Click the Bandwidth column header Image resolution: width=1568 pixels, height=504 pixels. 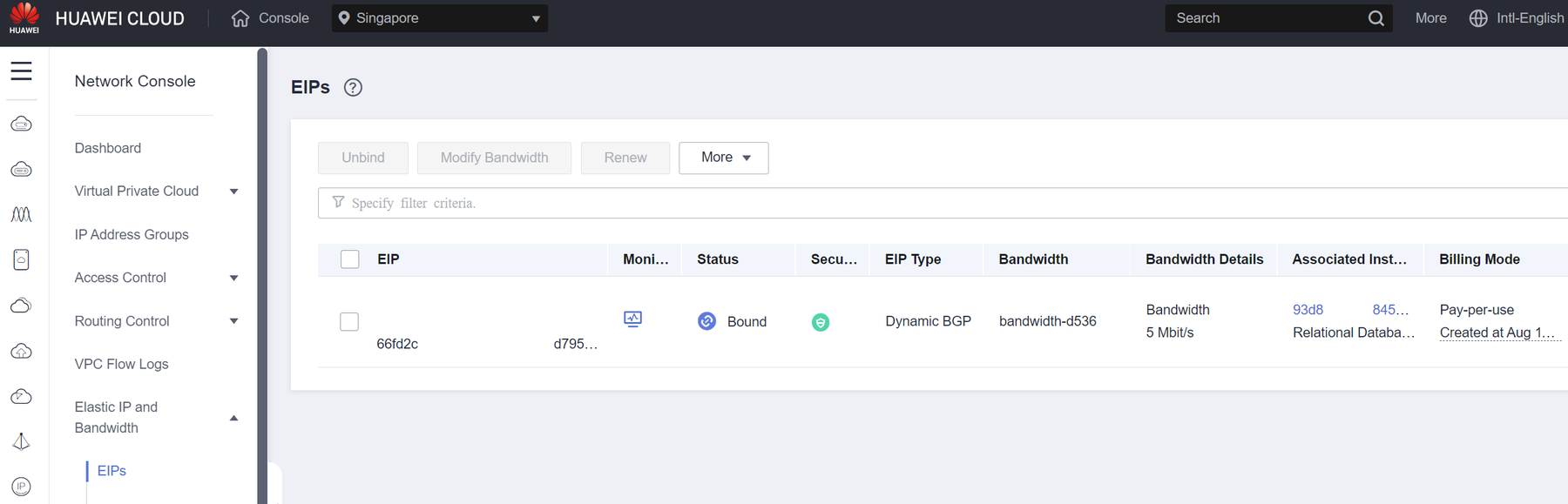[1033, 259]
